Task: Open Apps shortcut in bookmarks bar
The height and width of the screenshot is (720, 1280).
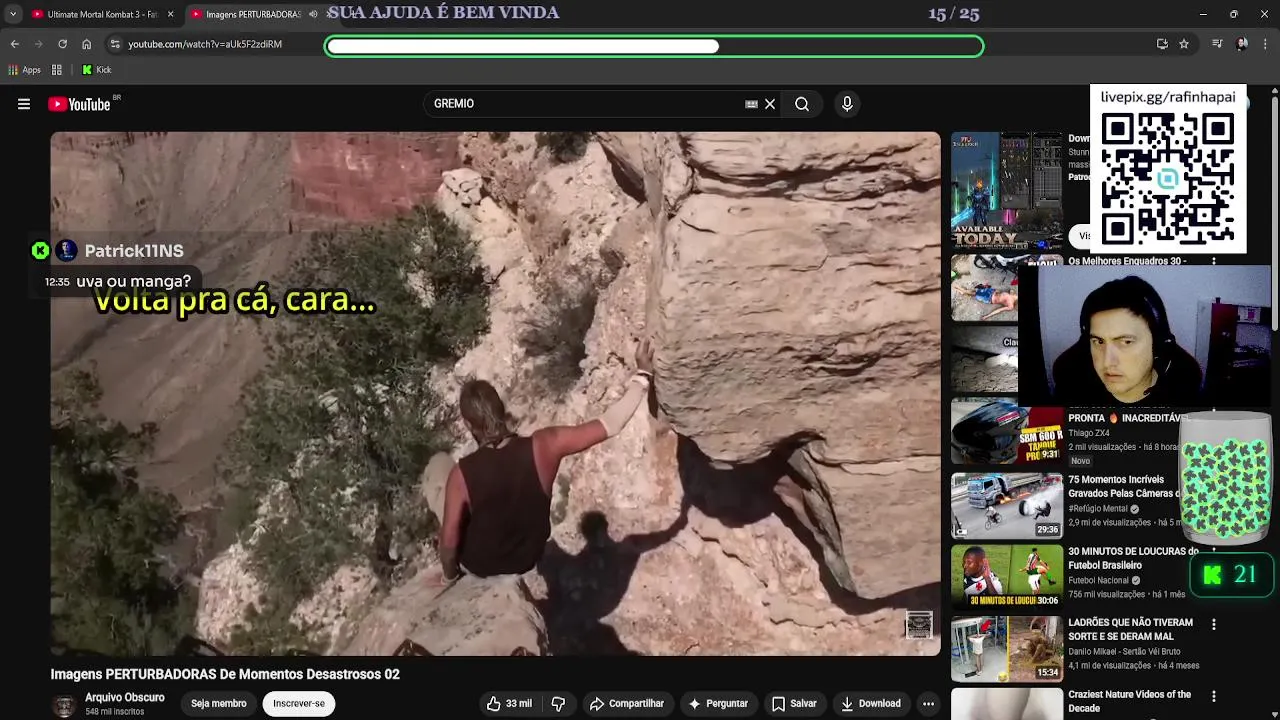Action: click(25, 70)
